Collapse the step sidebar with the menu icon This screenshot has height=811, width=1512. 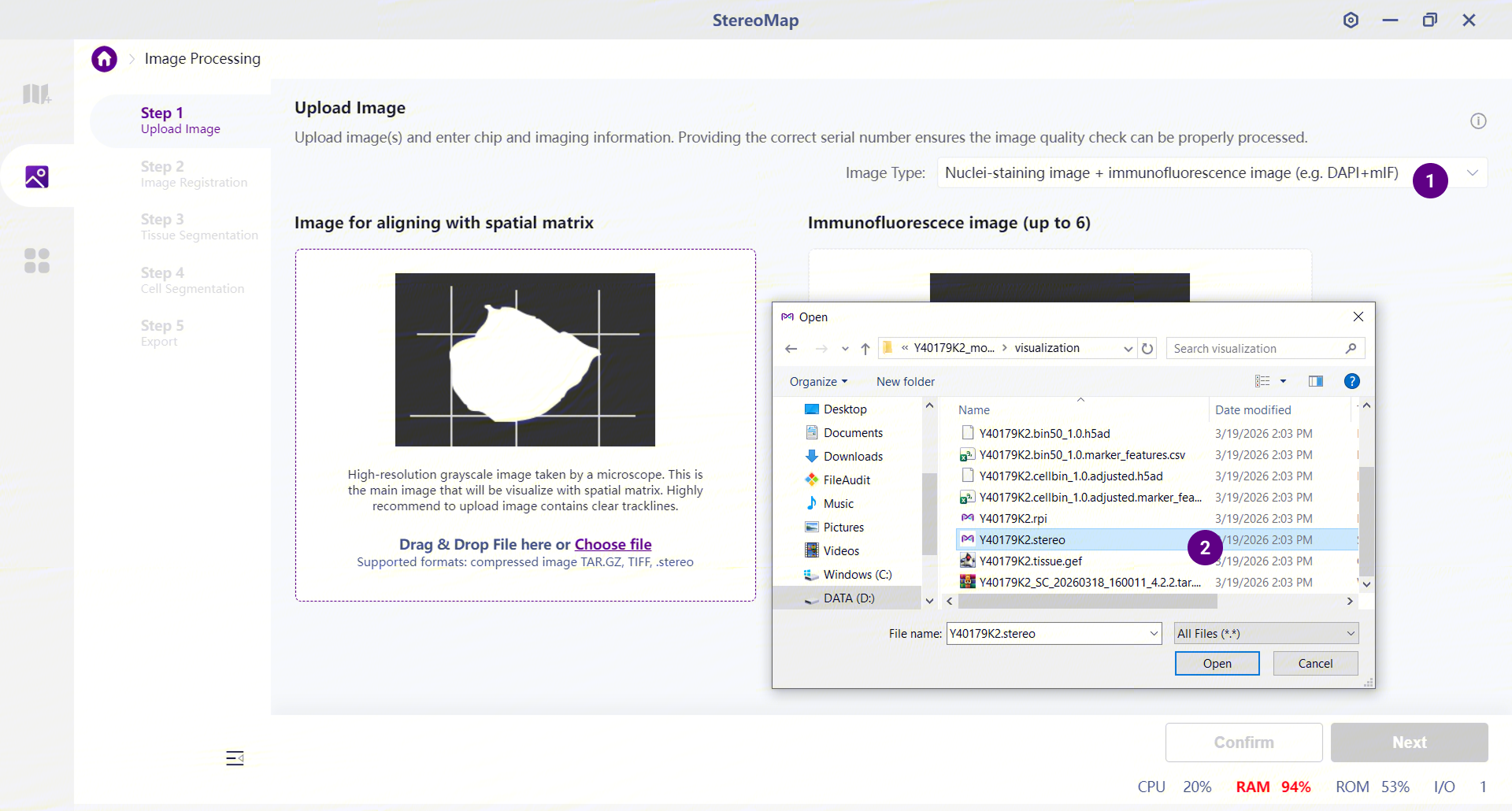[235, 758]
